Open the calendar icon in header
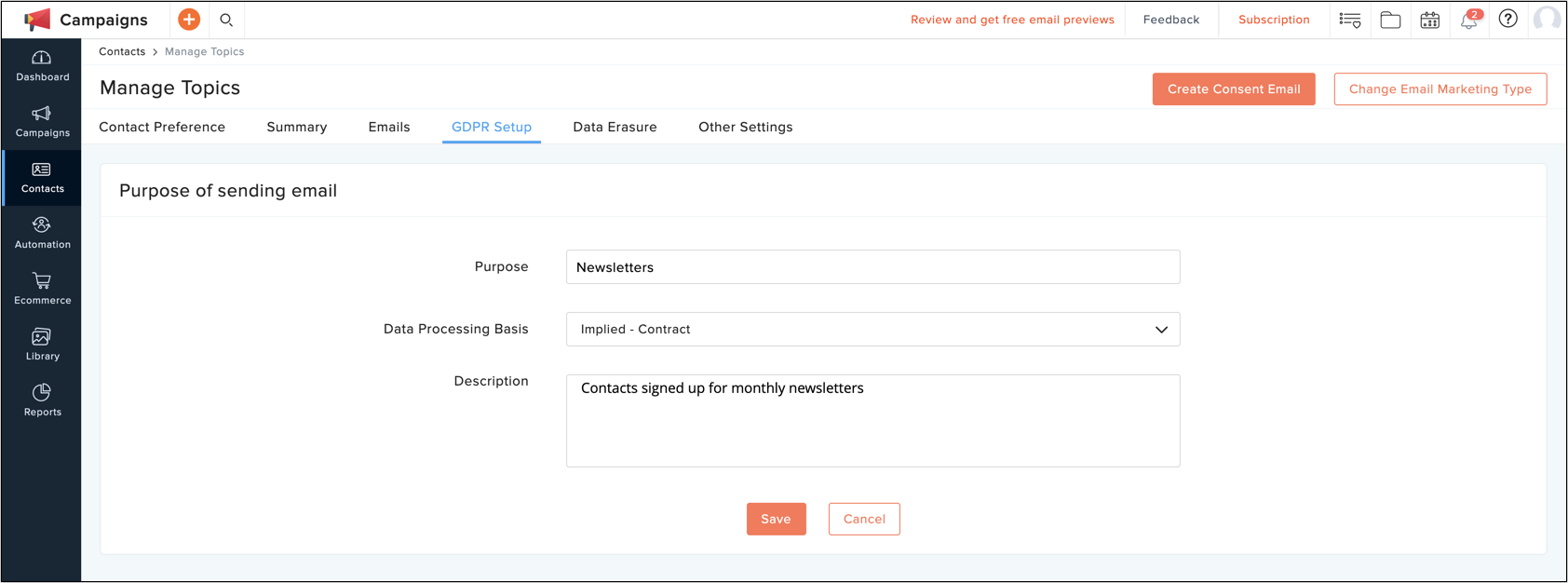The image size is (1568, 583). point(1430,20)
